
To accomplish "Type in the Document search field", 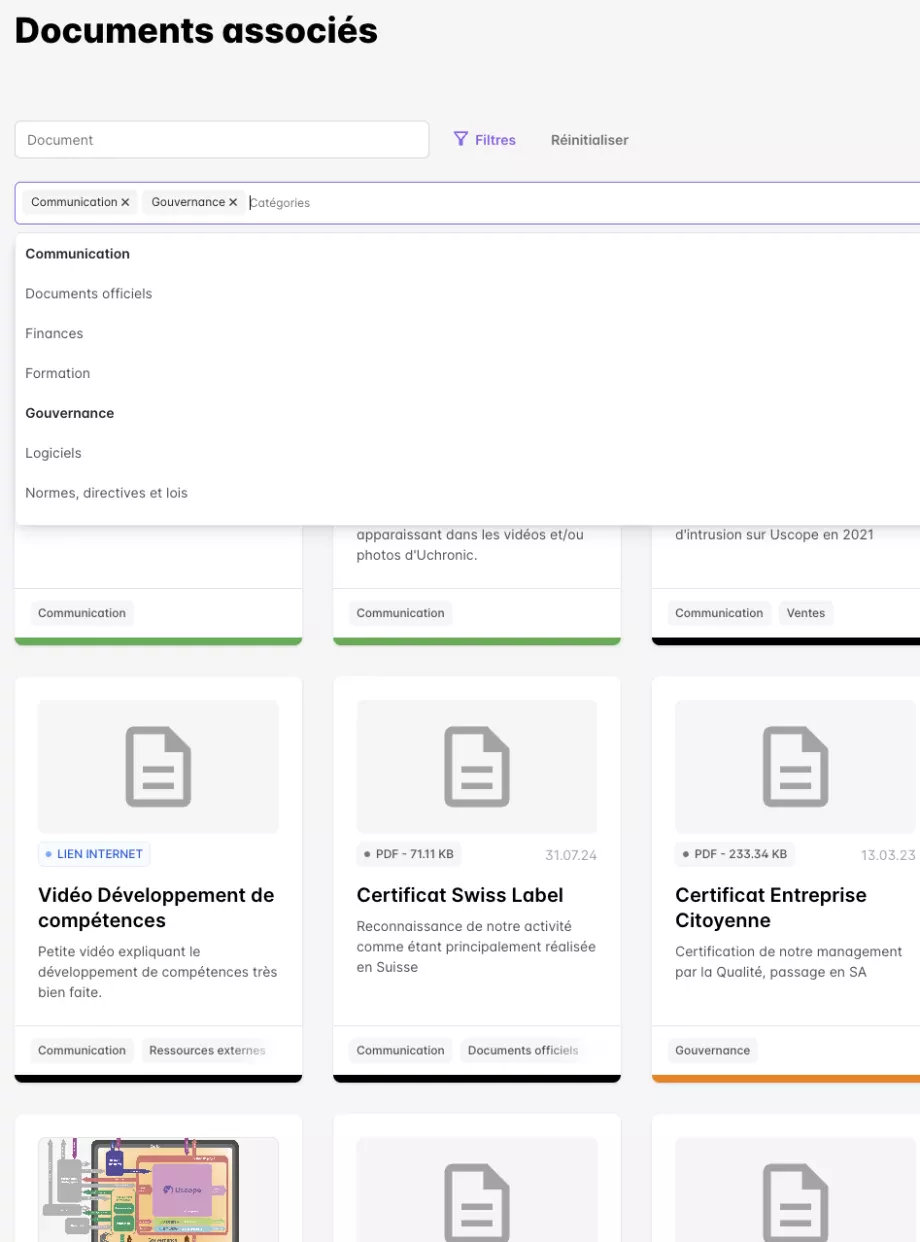I will 221,140.
